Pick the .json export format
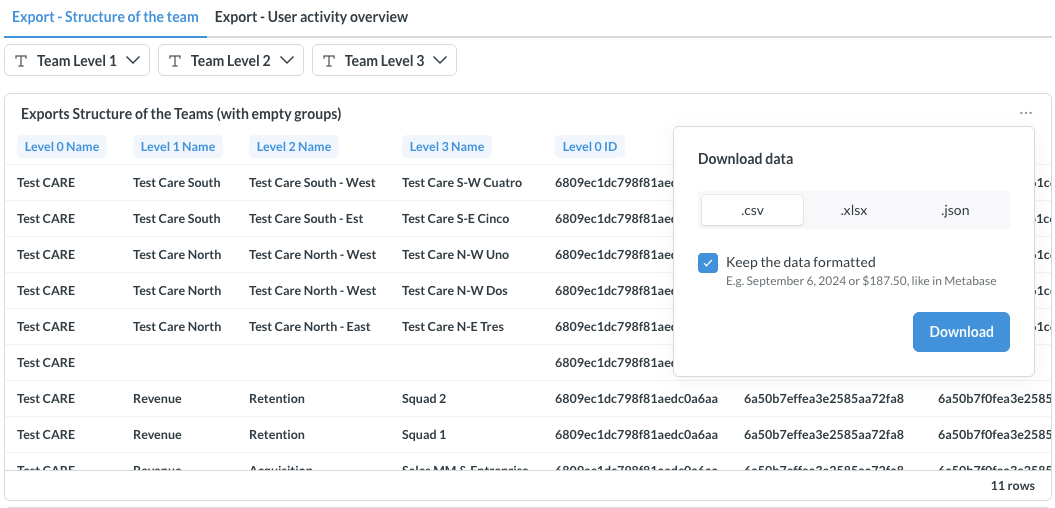The image size is (1055, 508). click(955, 211)
